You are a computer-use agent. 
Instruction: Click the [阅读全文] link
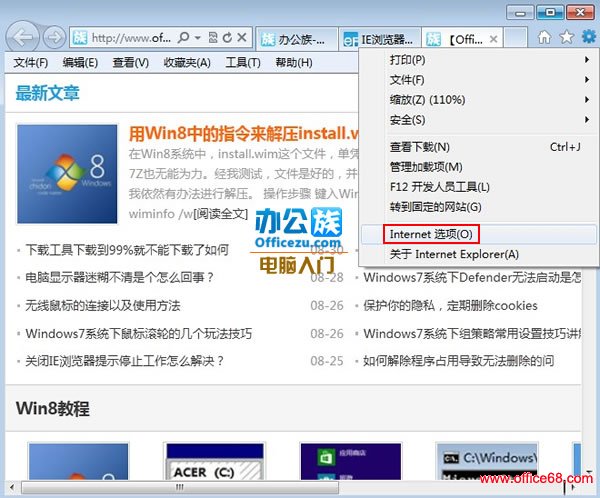coord(221,214)
